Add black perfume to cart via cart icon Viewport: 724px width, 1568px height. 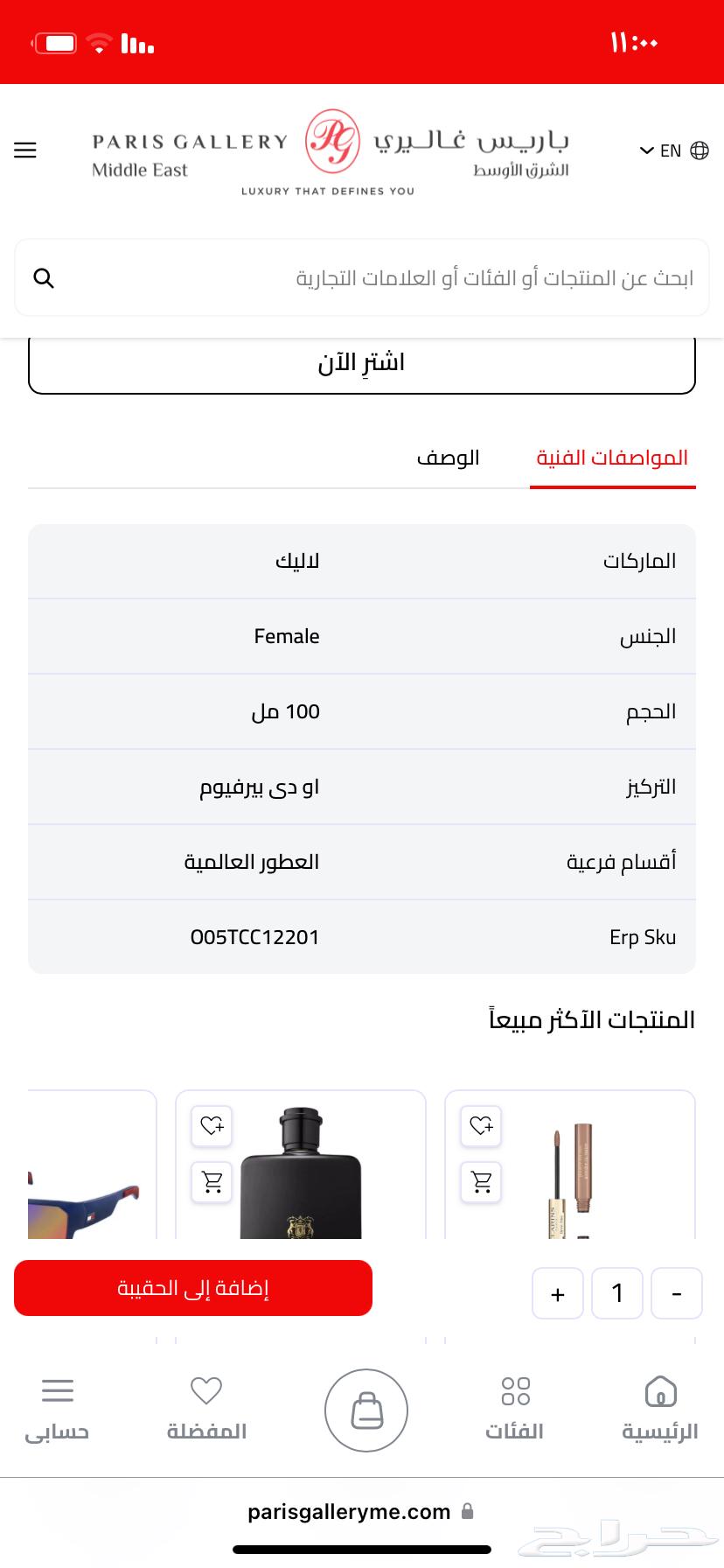211,1181
